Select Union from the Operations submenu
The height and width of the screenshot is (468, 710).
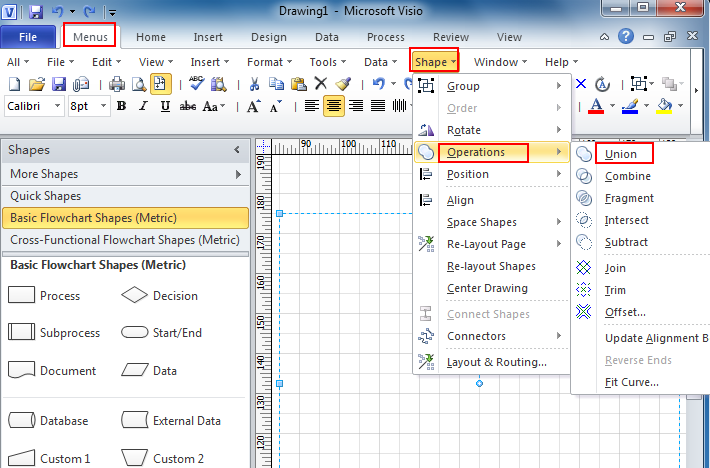[621, 154]
